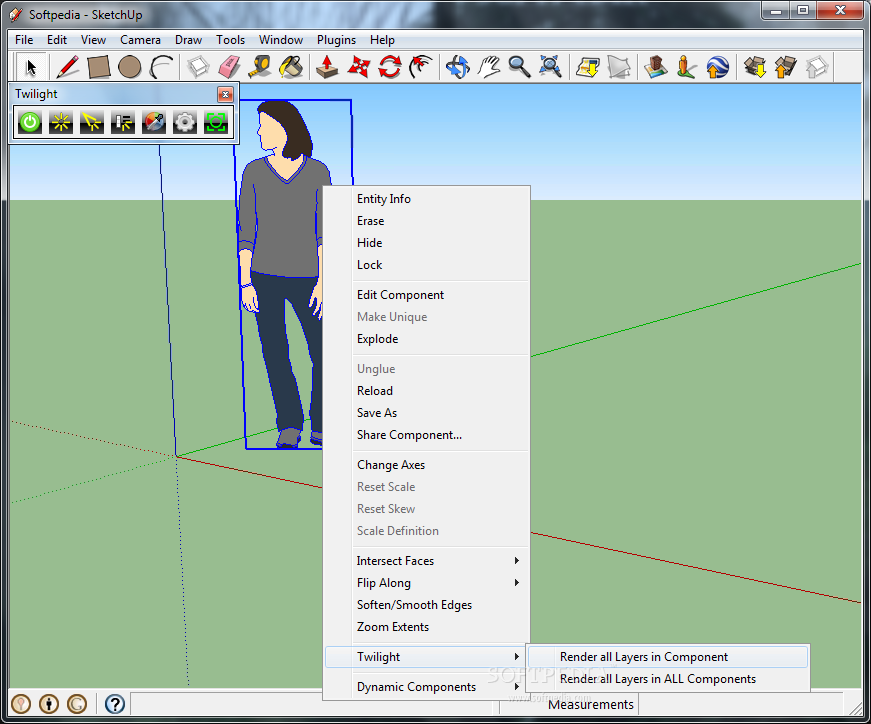Select the Pan hand tool

click(489, 67)
